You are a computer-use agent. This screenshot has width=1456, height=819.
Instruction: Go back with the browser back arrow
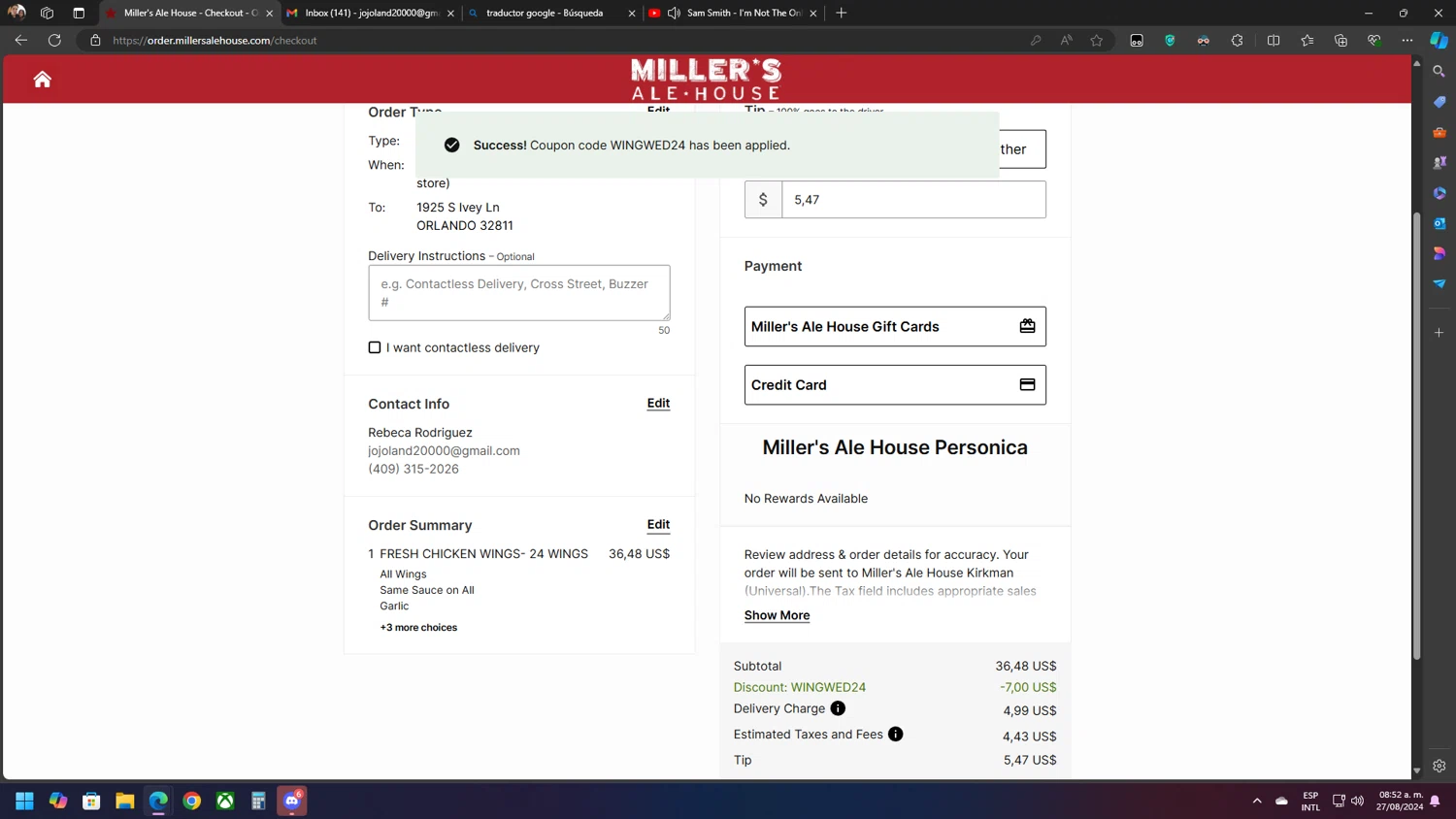tap(21, 40)
